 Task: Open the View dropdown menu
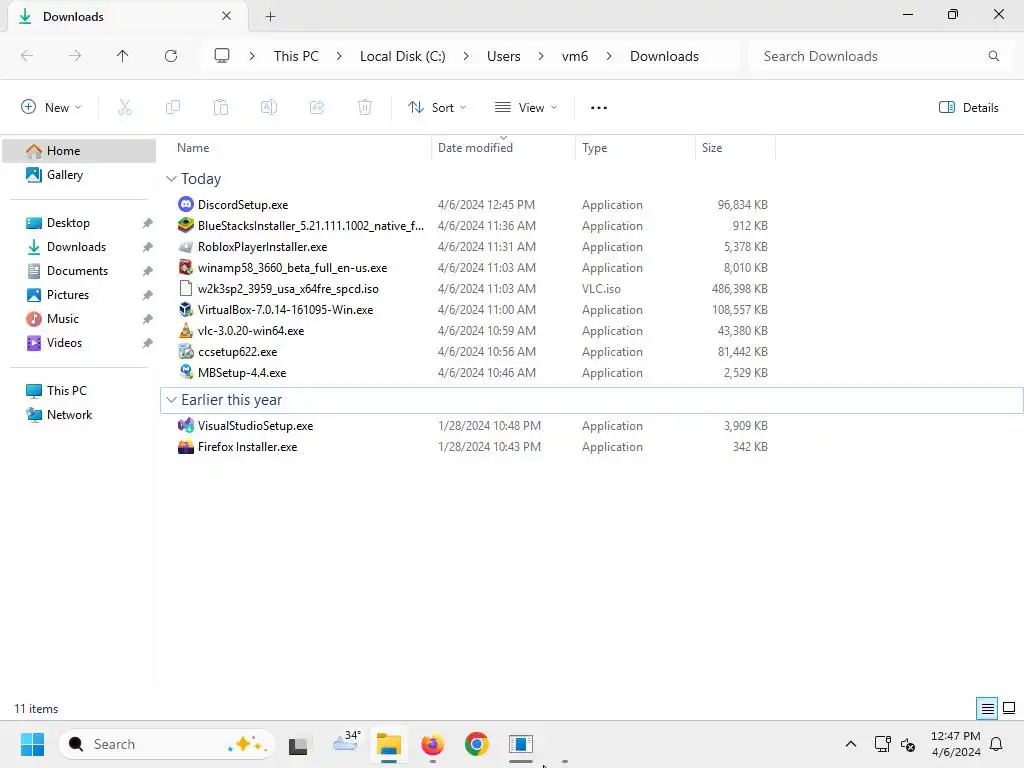point(526,108)
